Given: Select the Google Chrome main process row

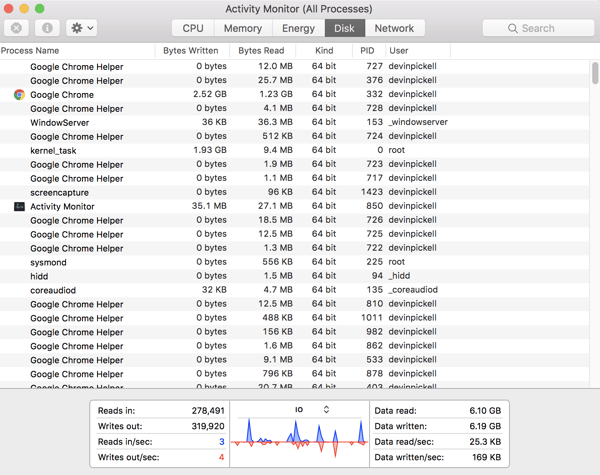Looking at the screenshot, I should point(294,95).
